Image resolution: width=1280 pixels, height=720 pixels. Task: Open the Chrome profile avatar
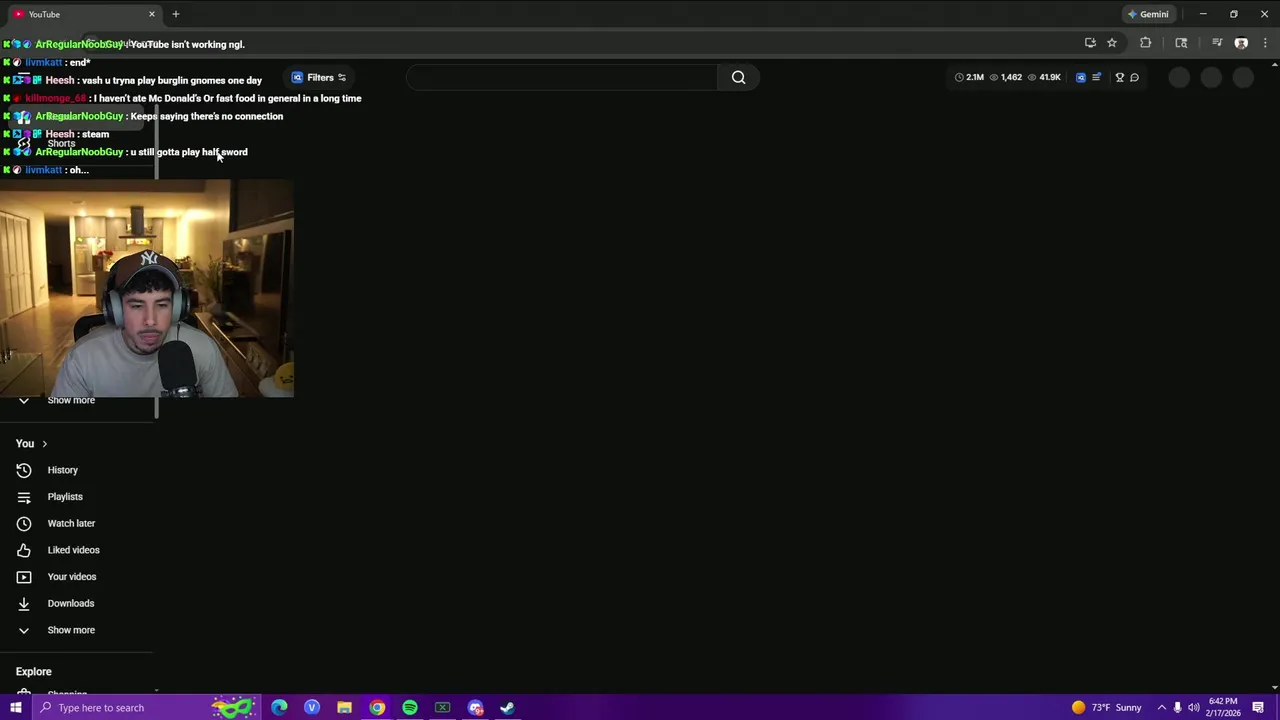click(1241, 43)
